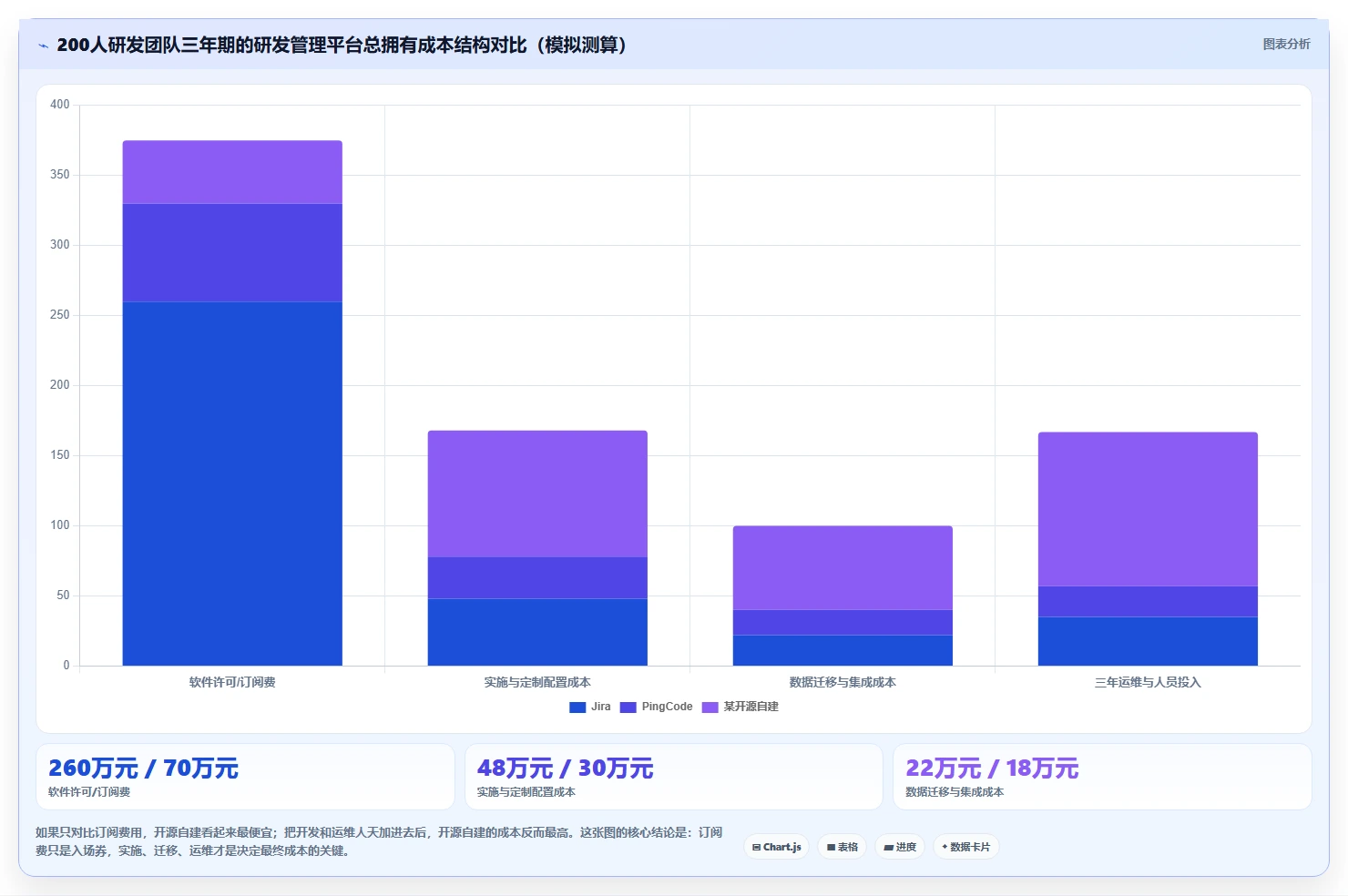
Task: Click the y-axis 250 tick label
Action: point(60,315)
